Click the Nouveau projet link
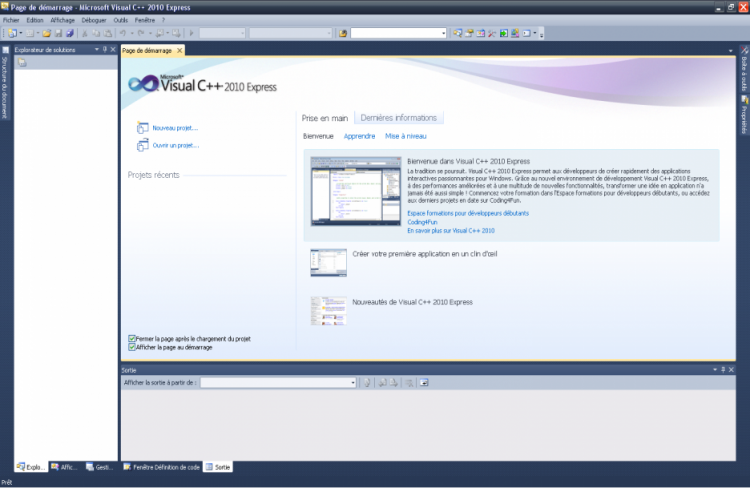Screen dimensions: 750x488 coord(175,128)
